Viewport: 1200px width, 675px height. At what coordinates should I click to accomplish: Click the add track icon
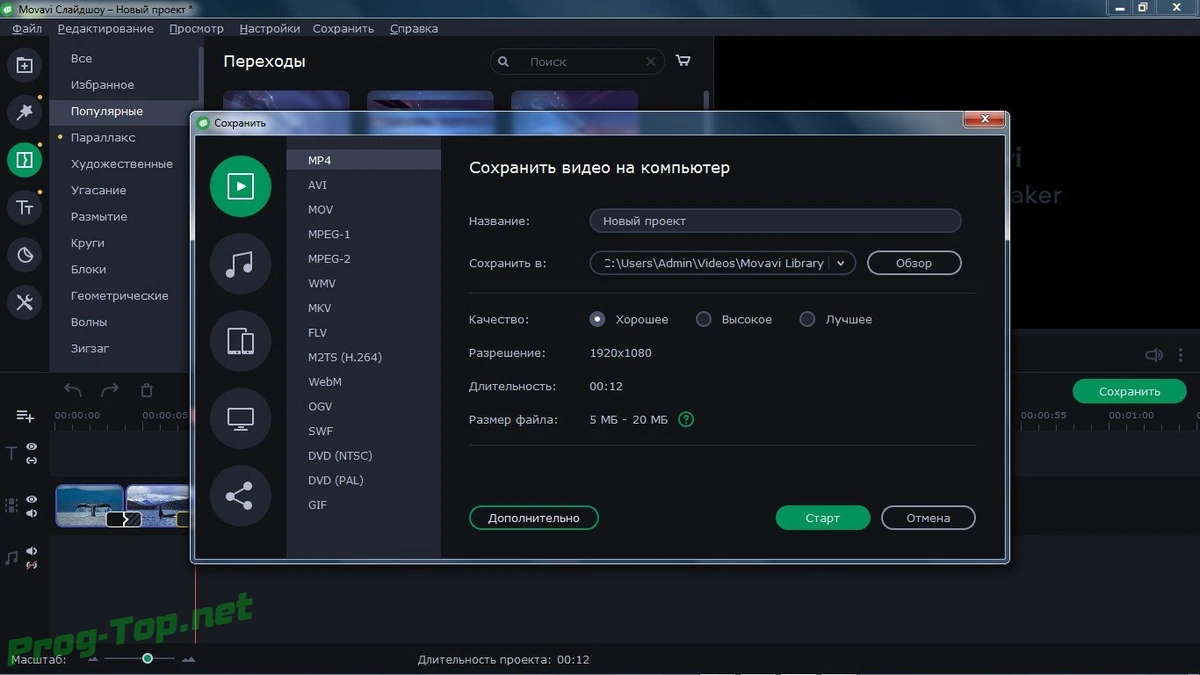tap(25, 415)
